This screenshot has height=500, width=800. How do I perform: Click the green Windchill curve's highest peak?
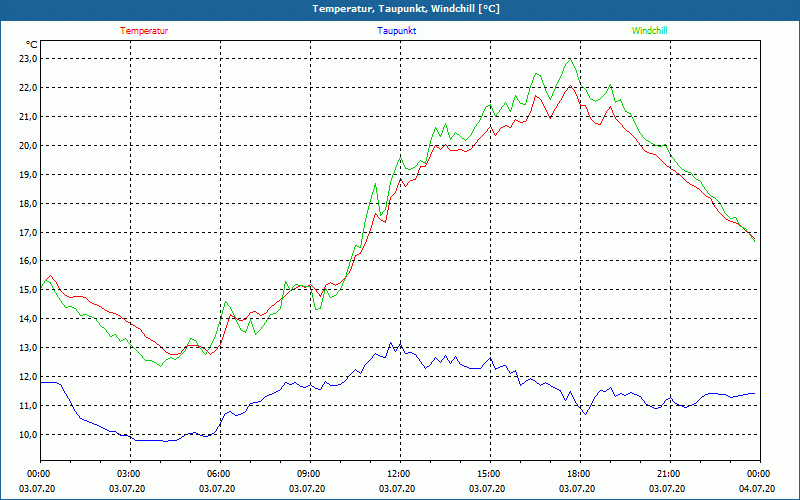click(570, 59)
